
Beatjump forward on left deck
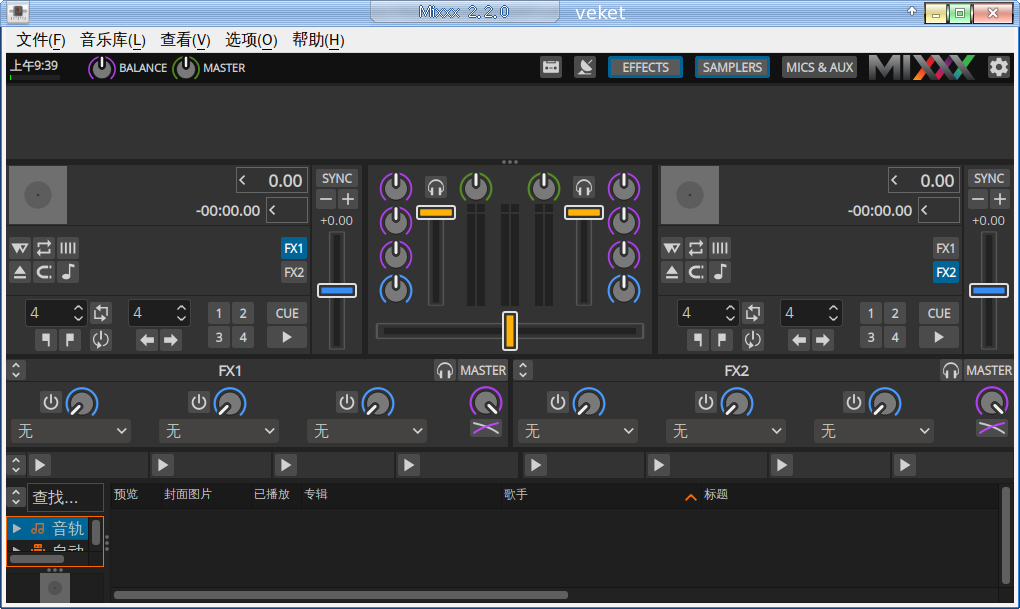tap(171, 339)
